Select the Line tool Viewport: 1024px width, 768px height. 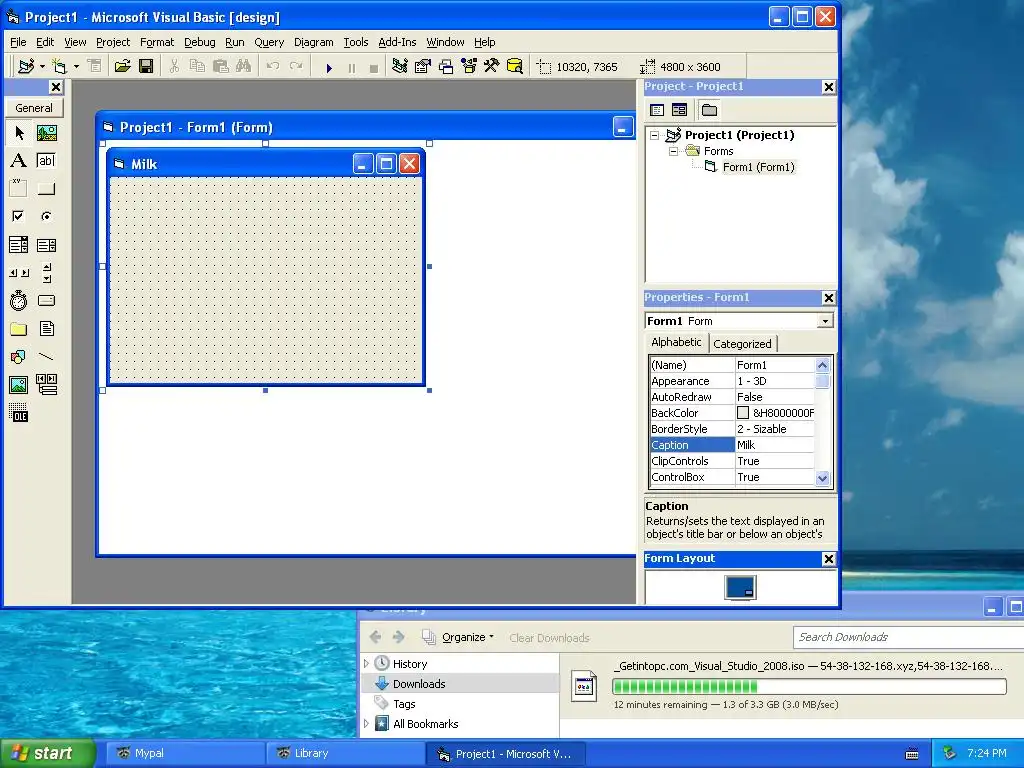46,357
